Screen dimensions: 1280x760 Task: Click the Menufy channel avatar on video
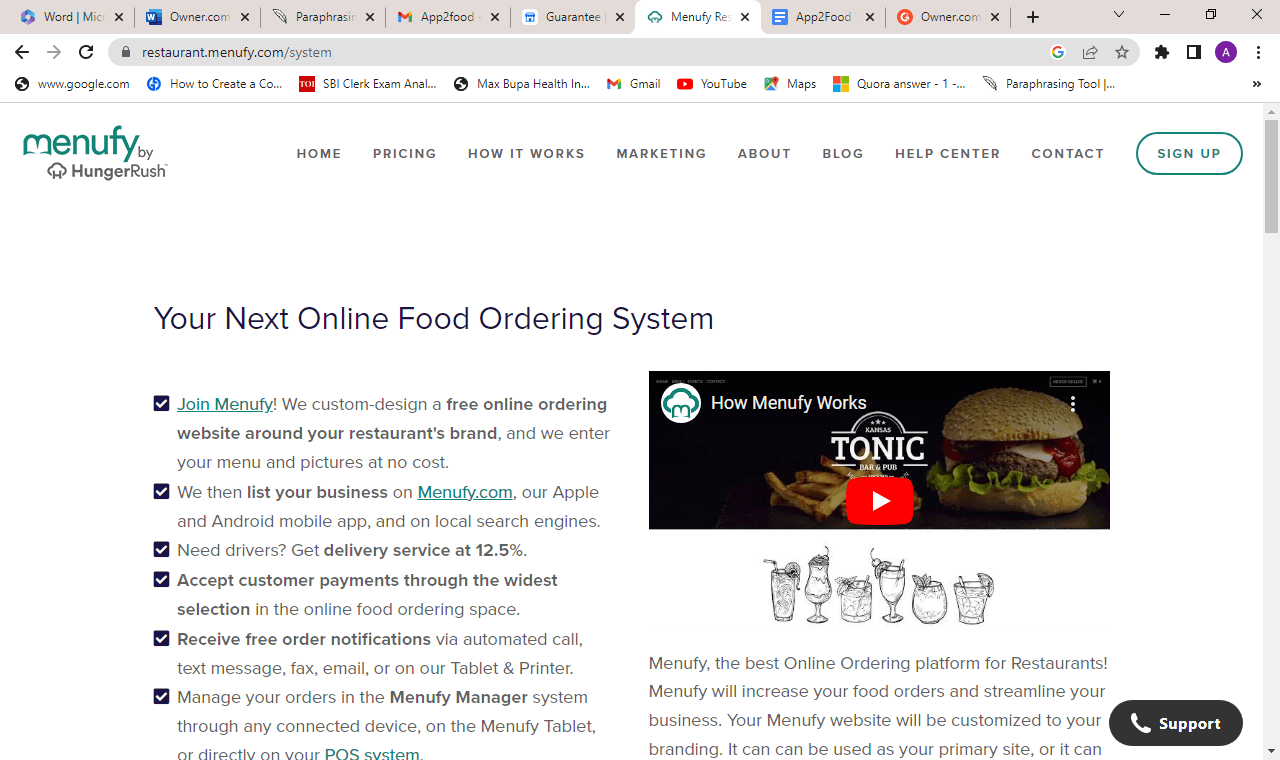click(x=681, y=403)
